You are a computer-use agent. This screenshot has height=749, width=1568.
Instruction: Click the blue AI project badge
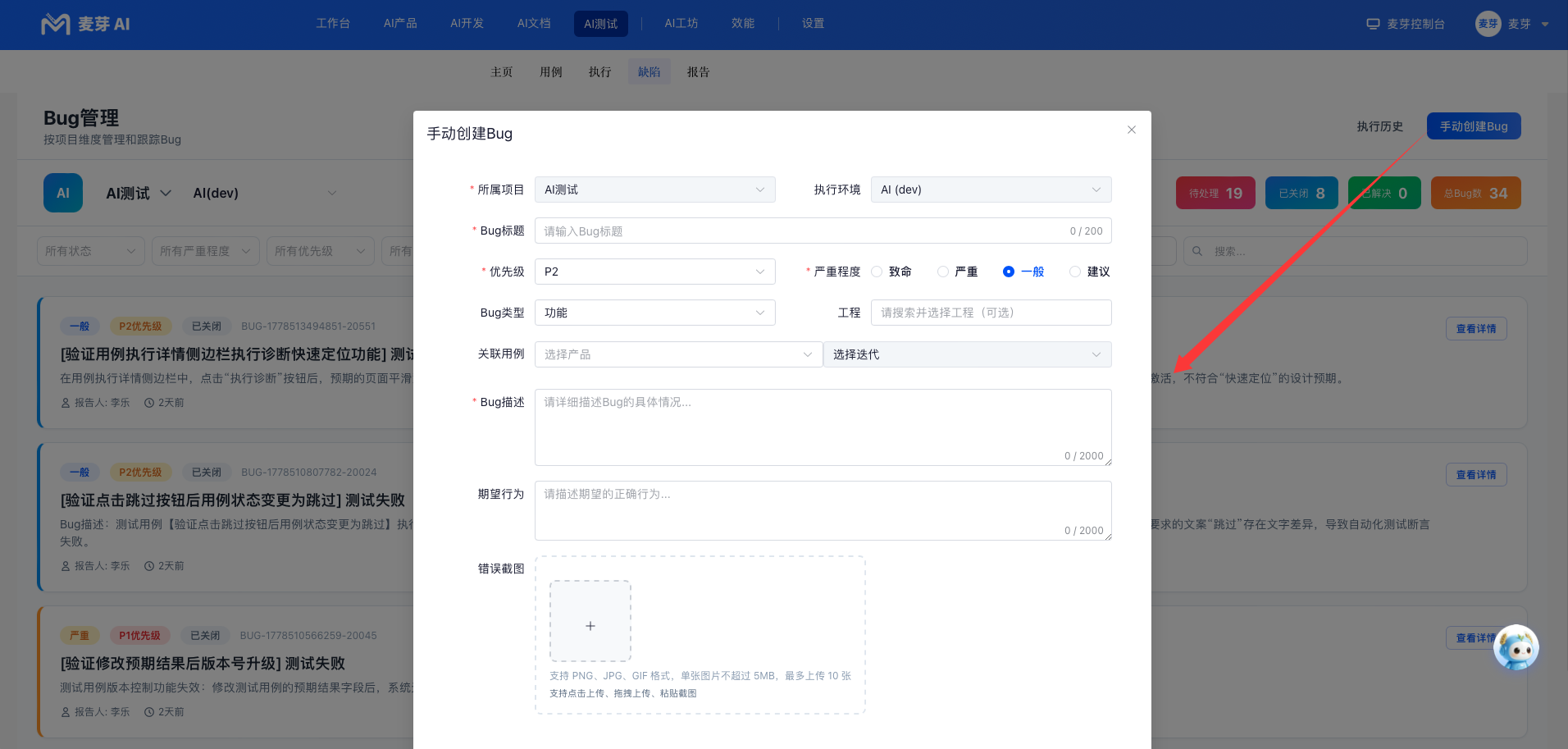pyautogui.click(x=63, y=193)
